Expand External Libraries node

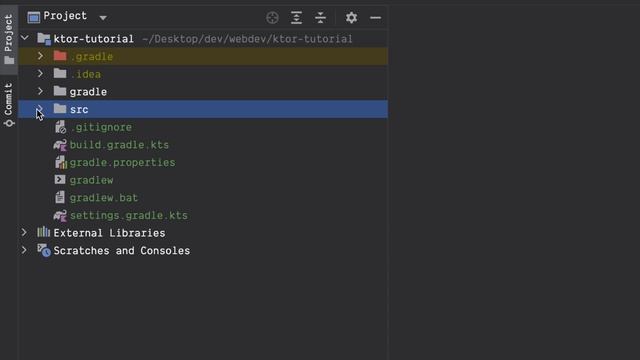pos(24,233)
